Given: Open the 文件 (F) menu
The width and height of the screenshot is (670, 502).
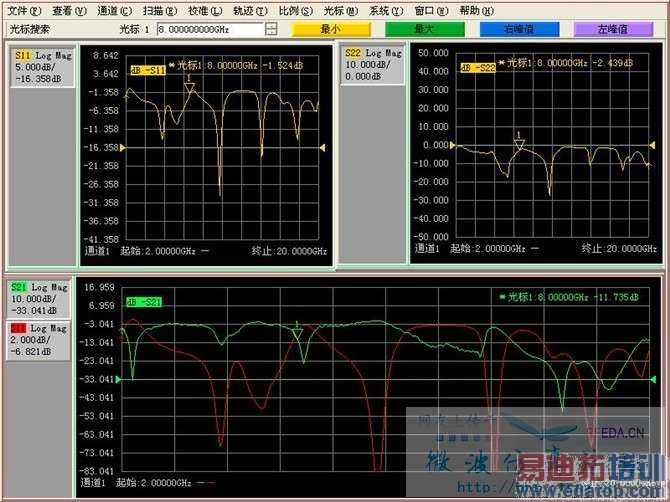Looking at the screenshot, I should pos(25,10).
